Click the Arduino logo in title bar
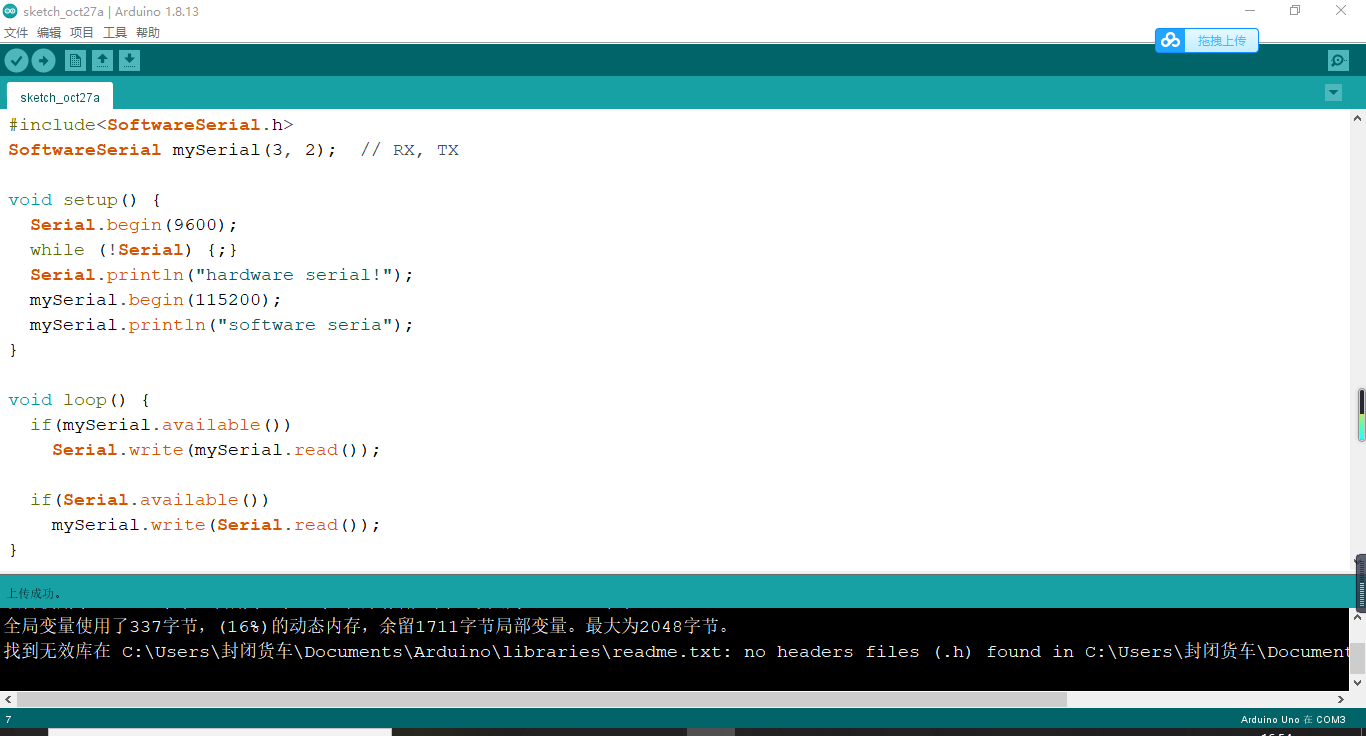1366x736 pixels. pos(10,11)
